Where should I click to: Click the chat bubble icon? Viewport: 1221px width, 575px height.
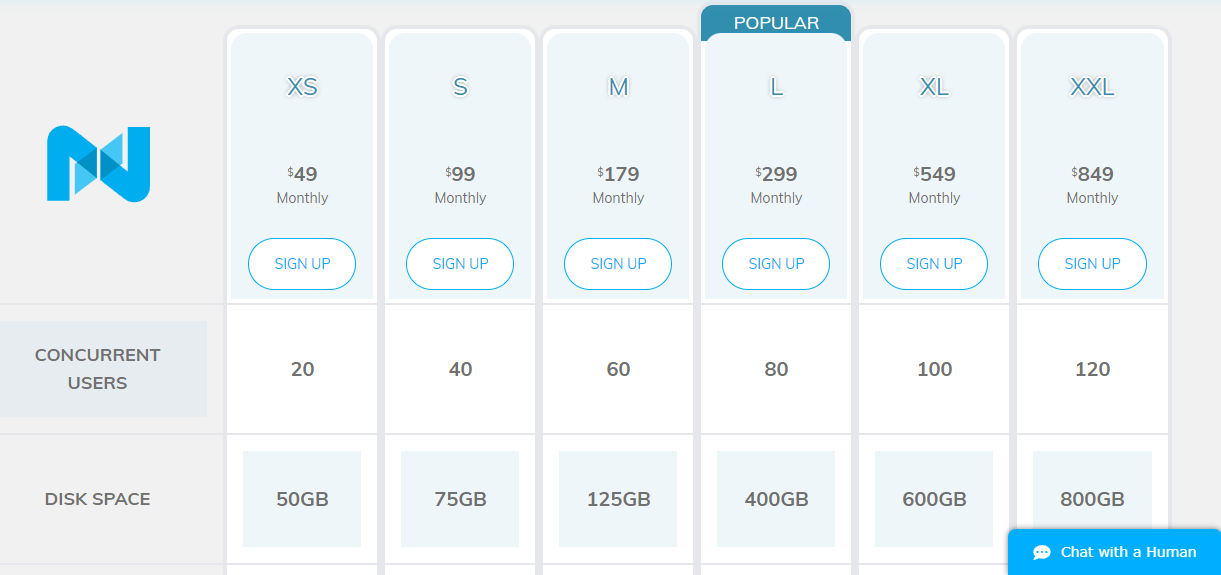(x=1042, y=552)
